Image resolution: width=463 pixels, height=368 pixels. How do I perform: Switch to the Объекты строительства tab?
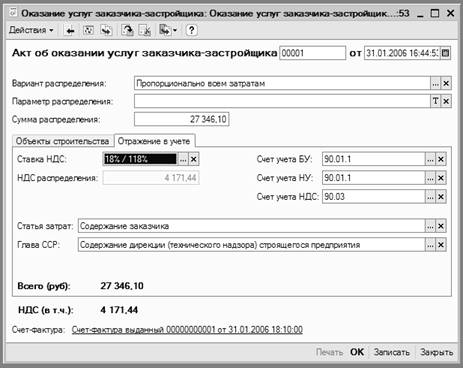[63, 141]
